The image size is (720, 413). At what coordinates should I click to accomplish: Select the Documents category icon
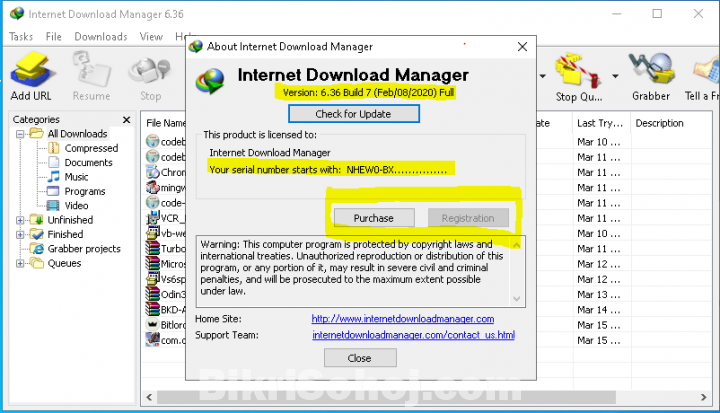(x=54, y=162)
